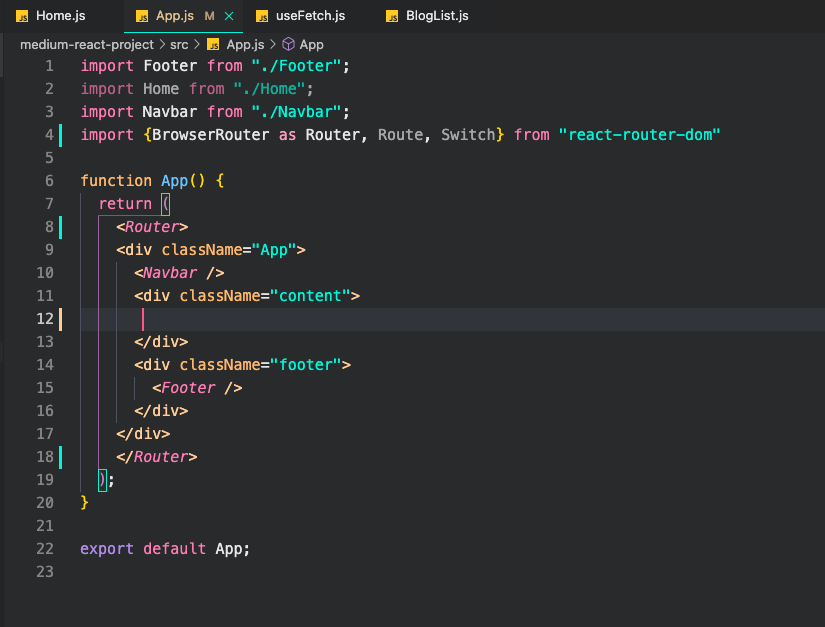Image resolution: width=825 pixels, height=627 pixels.
Task: Click the "./Footer" import string
Action: click(297, 66)
